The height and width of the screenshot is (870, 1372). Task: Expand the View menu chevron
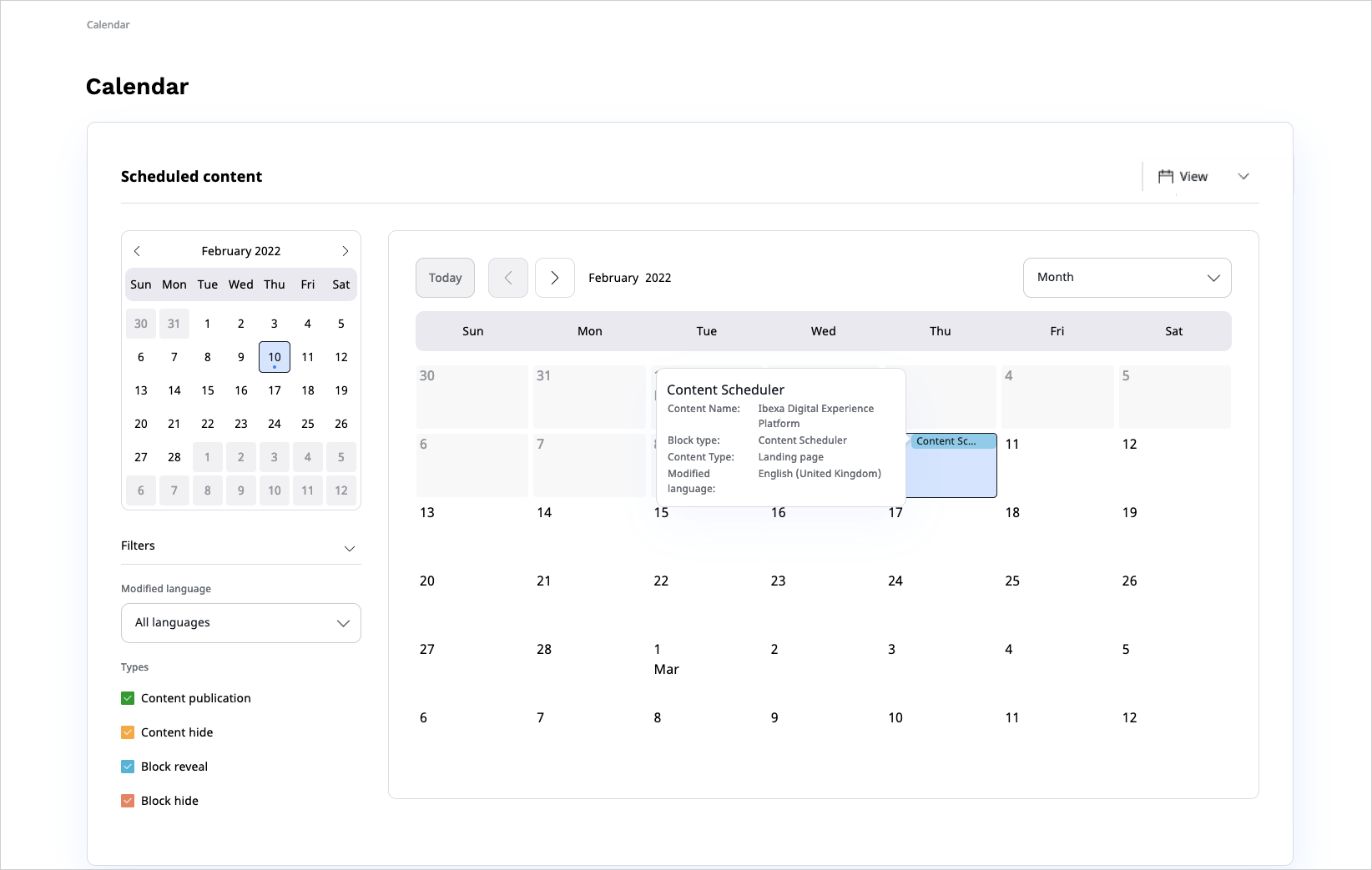(1243, 177)
